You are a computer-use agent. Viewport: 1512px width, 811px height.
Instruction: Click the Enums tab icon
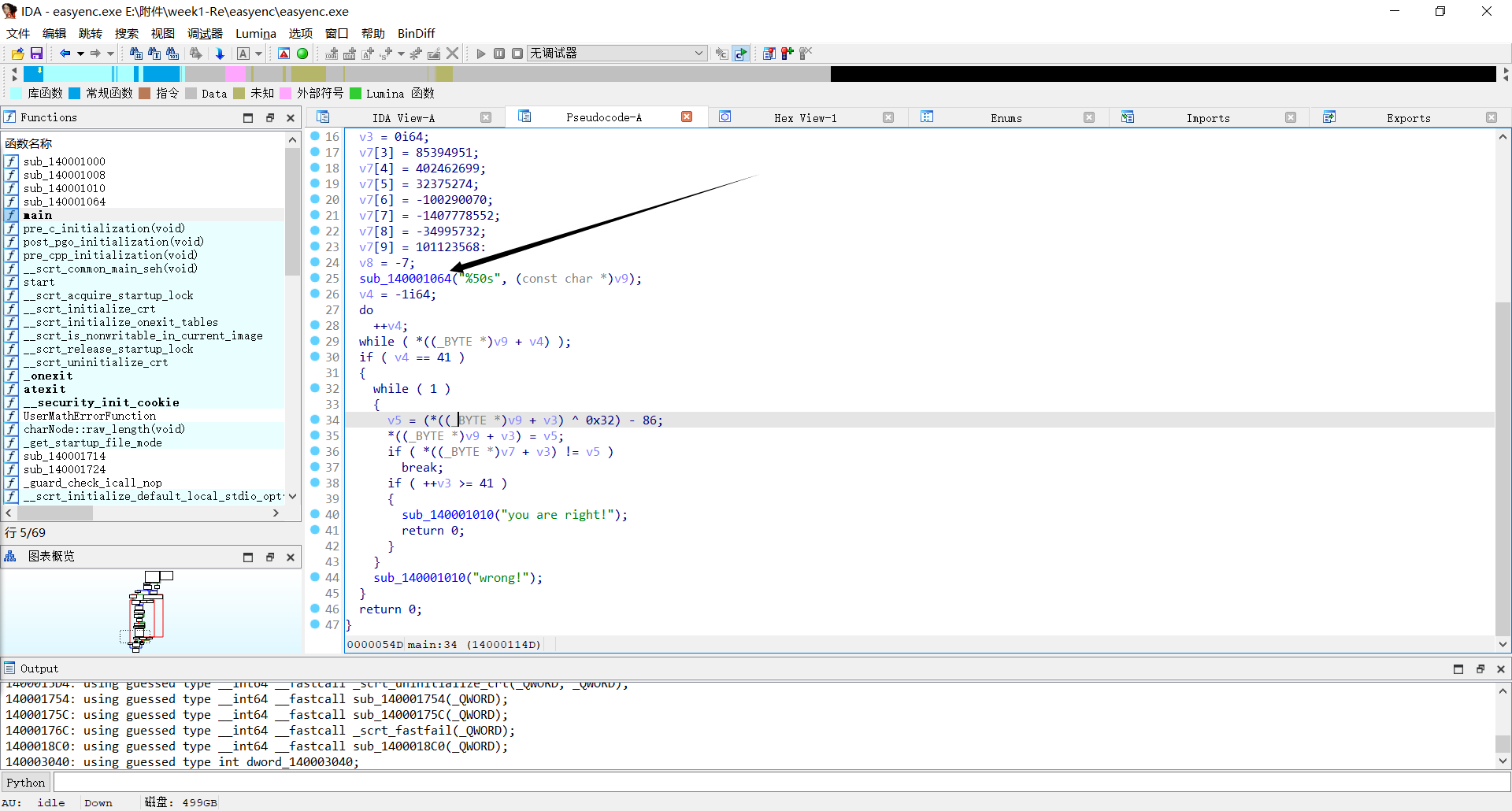[927, 117]
